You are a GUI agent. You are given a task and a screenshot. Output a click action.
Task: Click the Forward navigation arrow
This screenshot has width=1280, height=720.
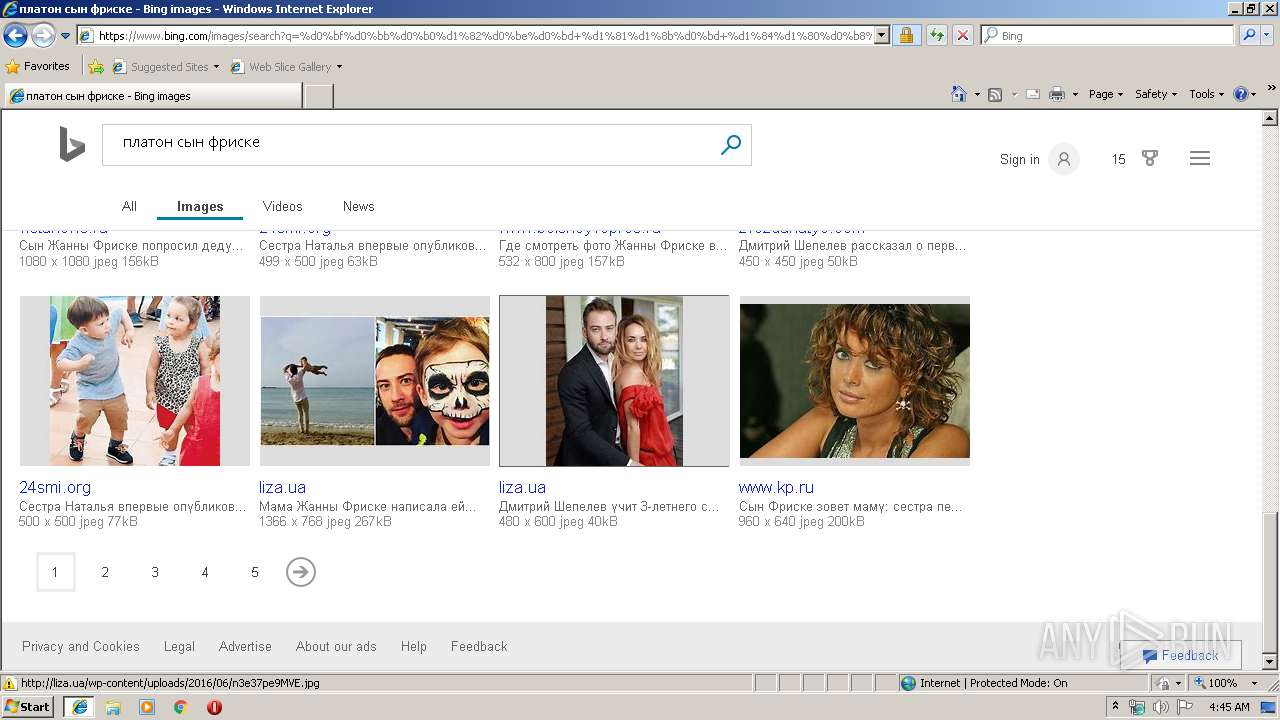(43, 36)
